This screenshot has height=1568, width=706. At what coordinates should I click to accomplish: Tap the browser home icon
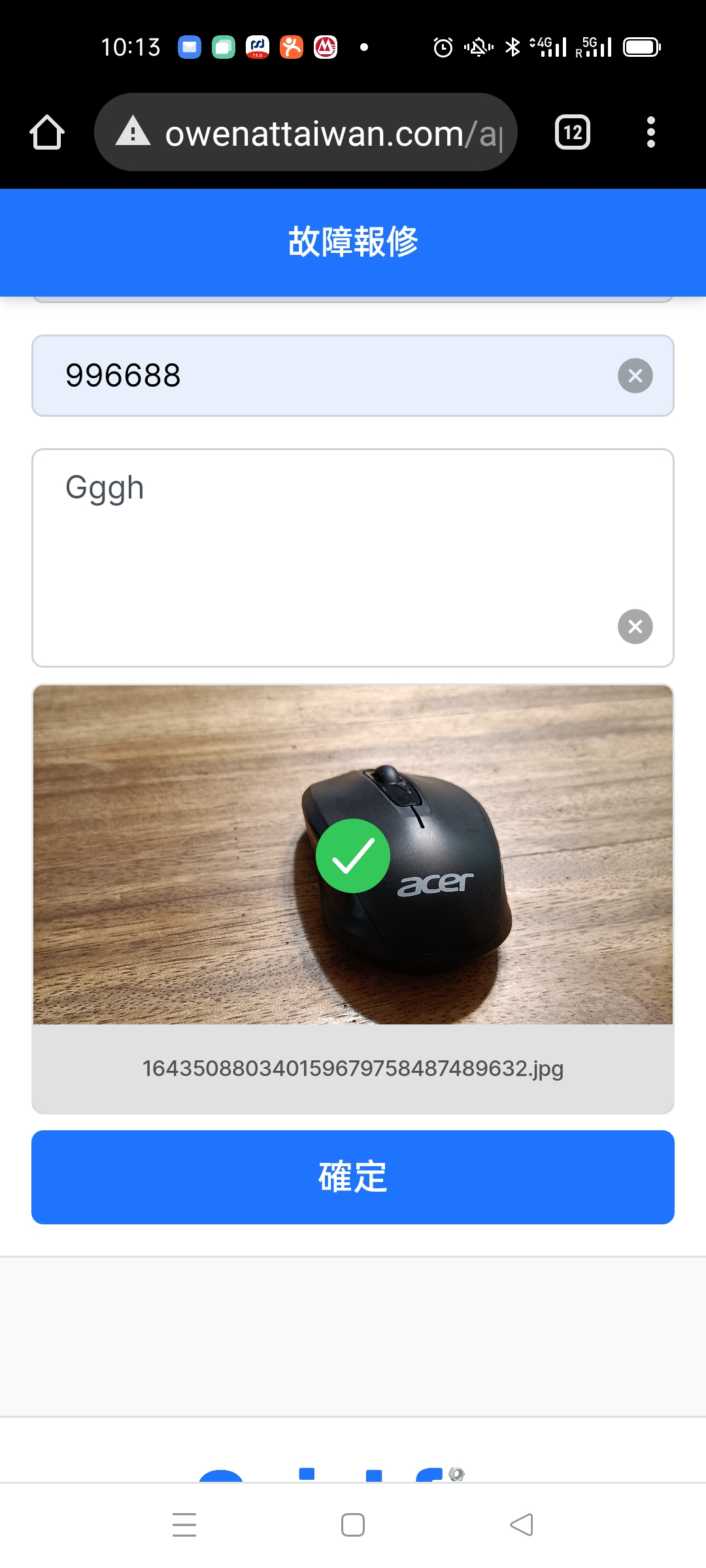pyautogui.click(x=47, y=133)
